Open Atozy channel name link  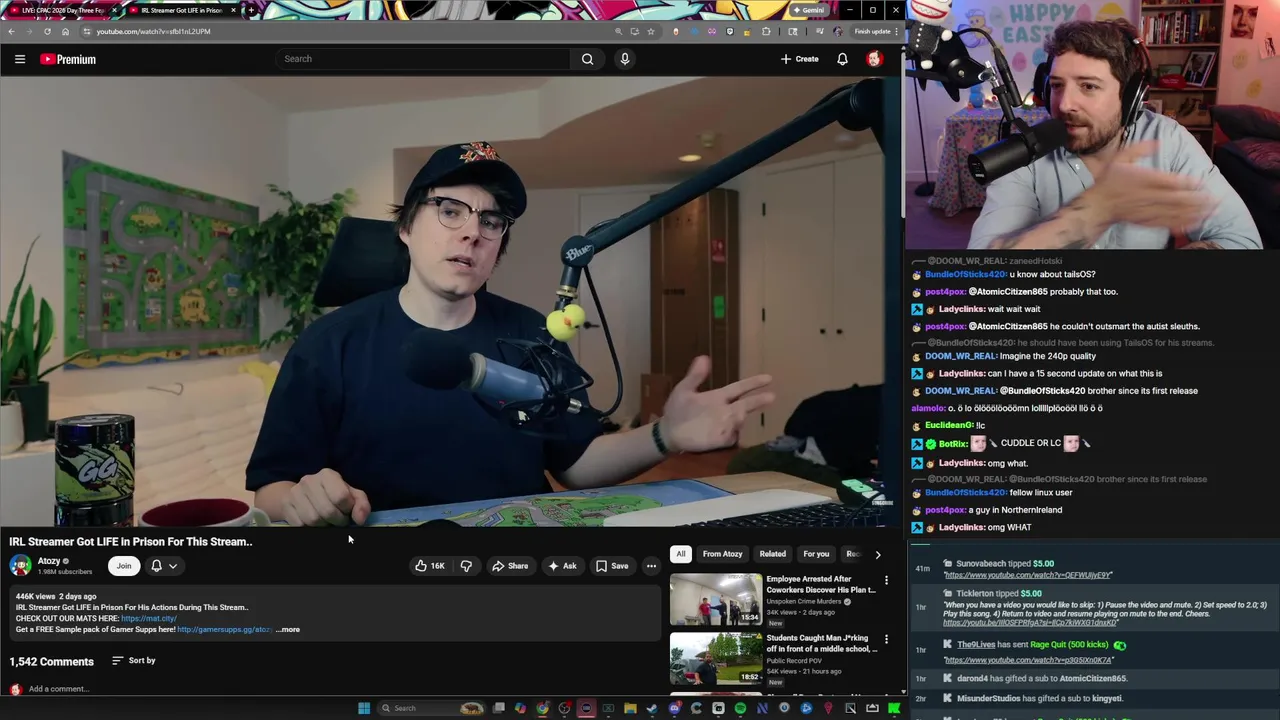tap(49, 561)
